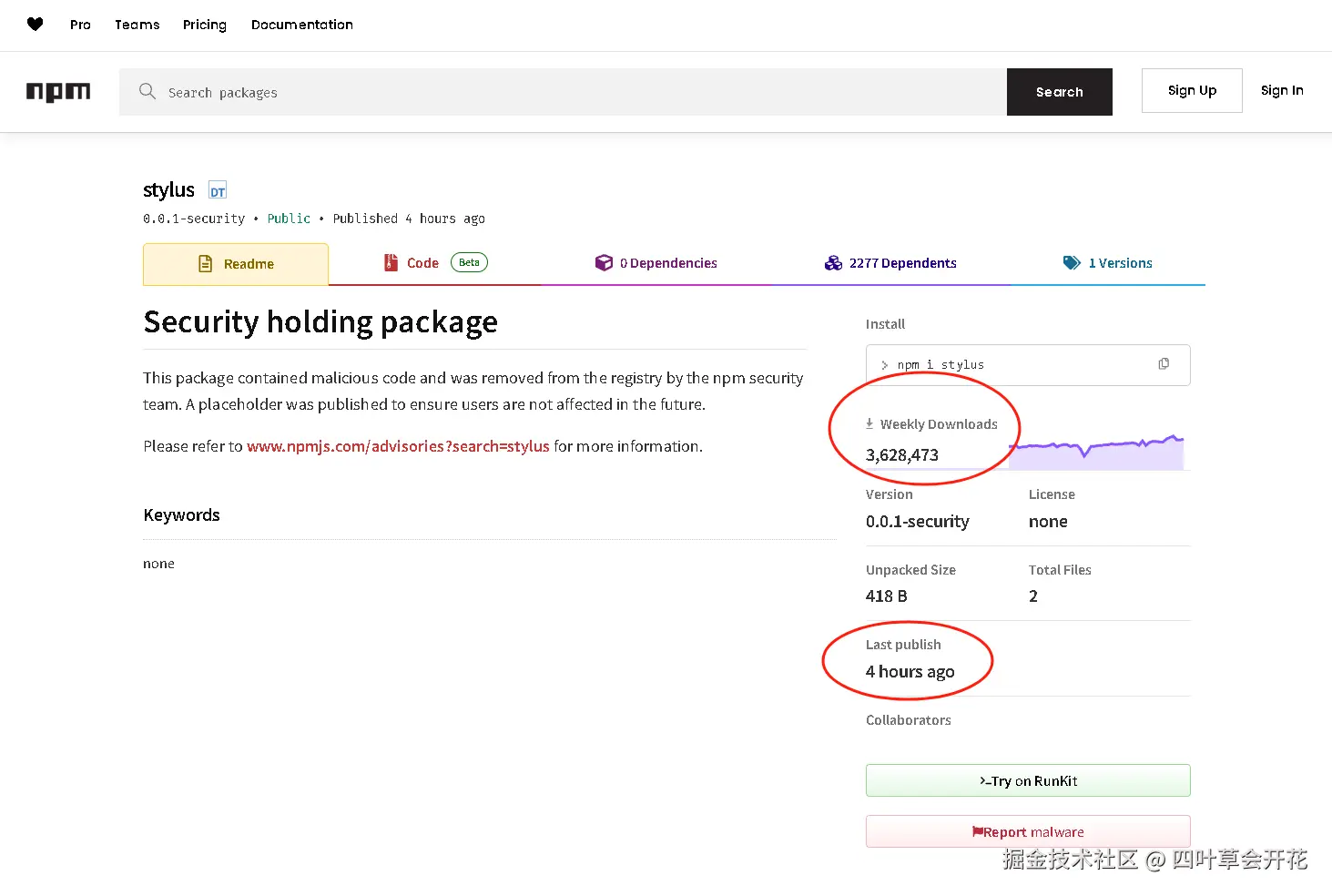Click Report malware button
Screen dimensions: 1332x896
pyautogui.click(x=1027, y=832)
